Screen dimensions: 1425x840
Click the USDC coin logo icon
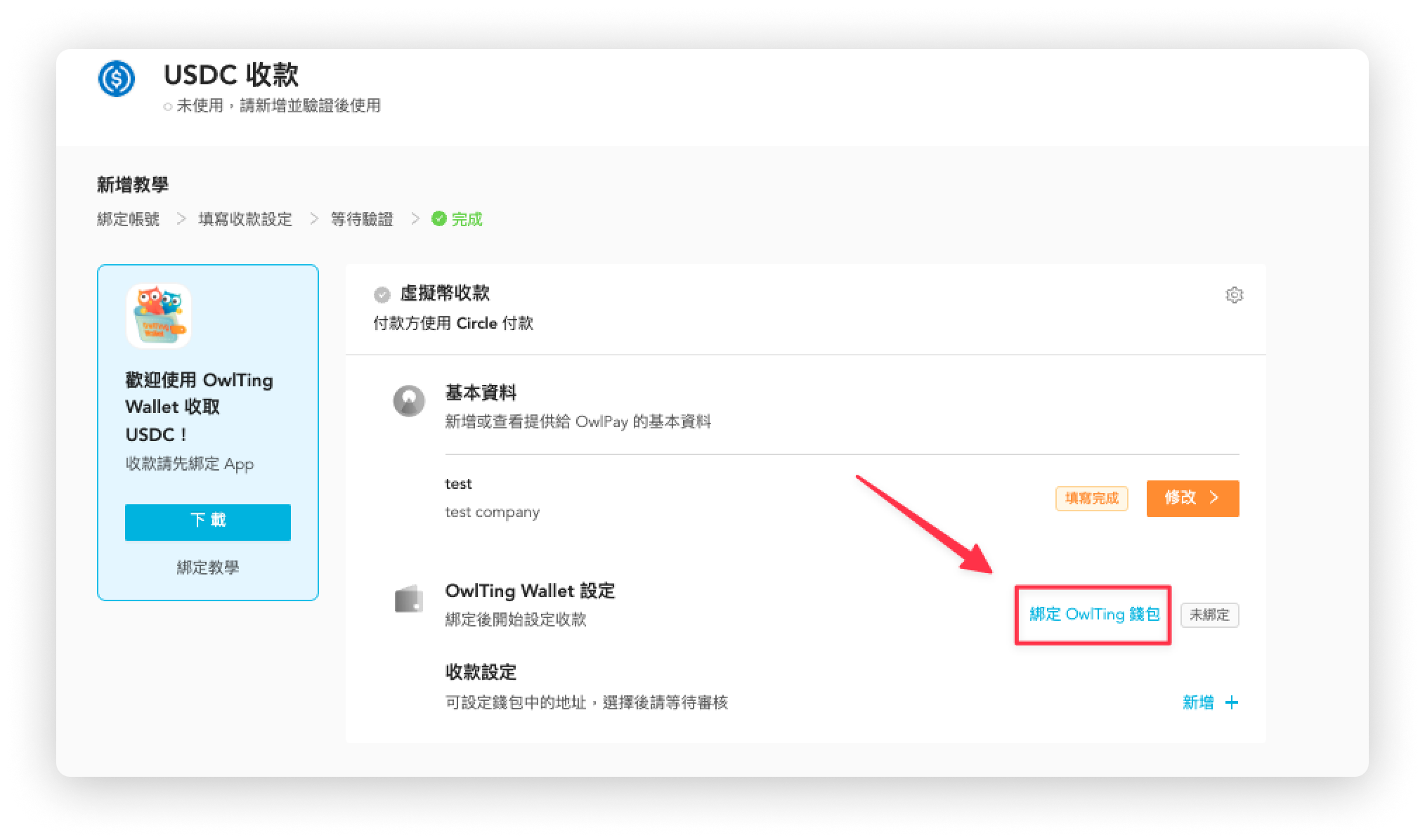coord(117,78)
